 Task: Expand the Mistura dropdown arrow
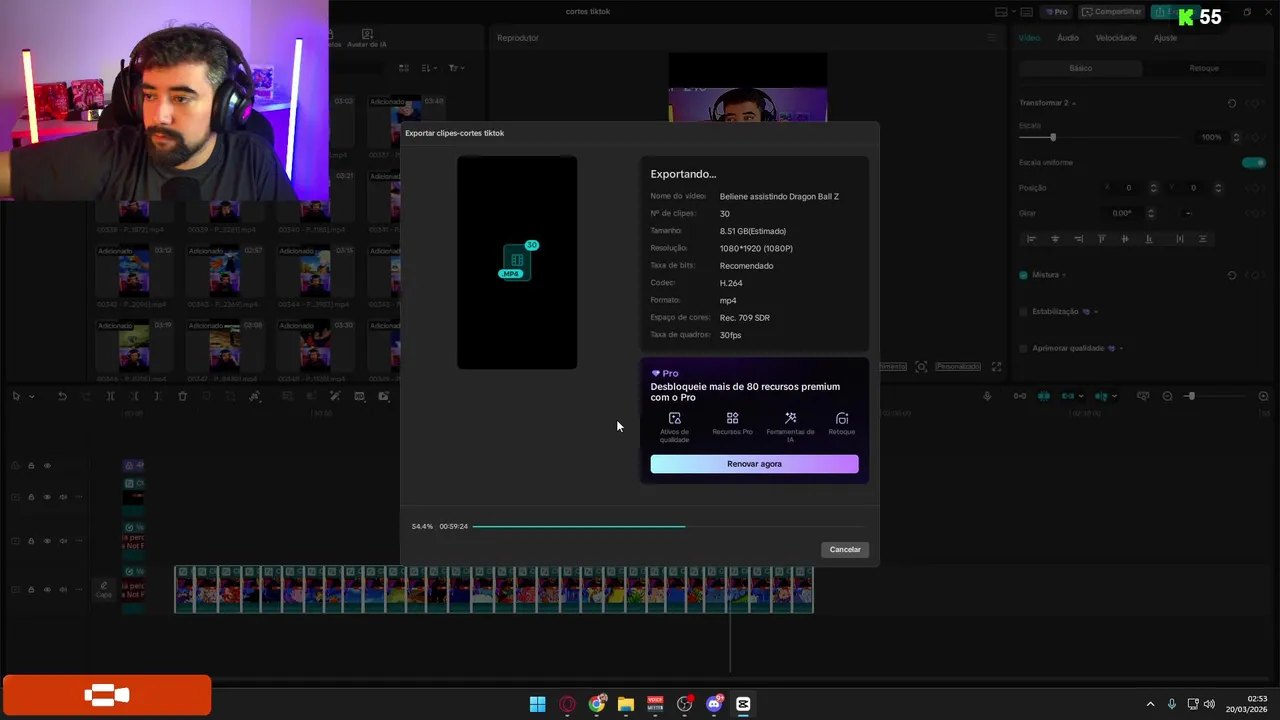[1064, 275]
